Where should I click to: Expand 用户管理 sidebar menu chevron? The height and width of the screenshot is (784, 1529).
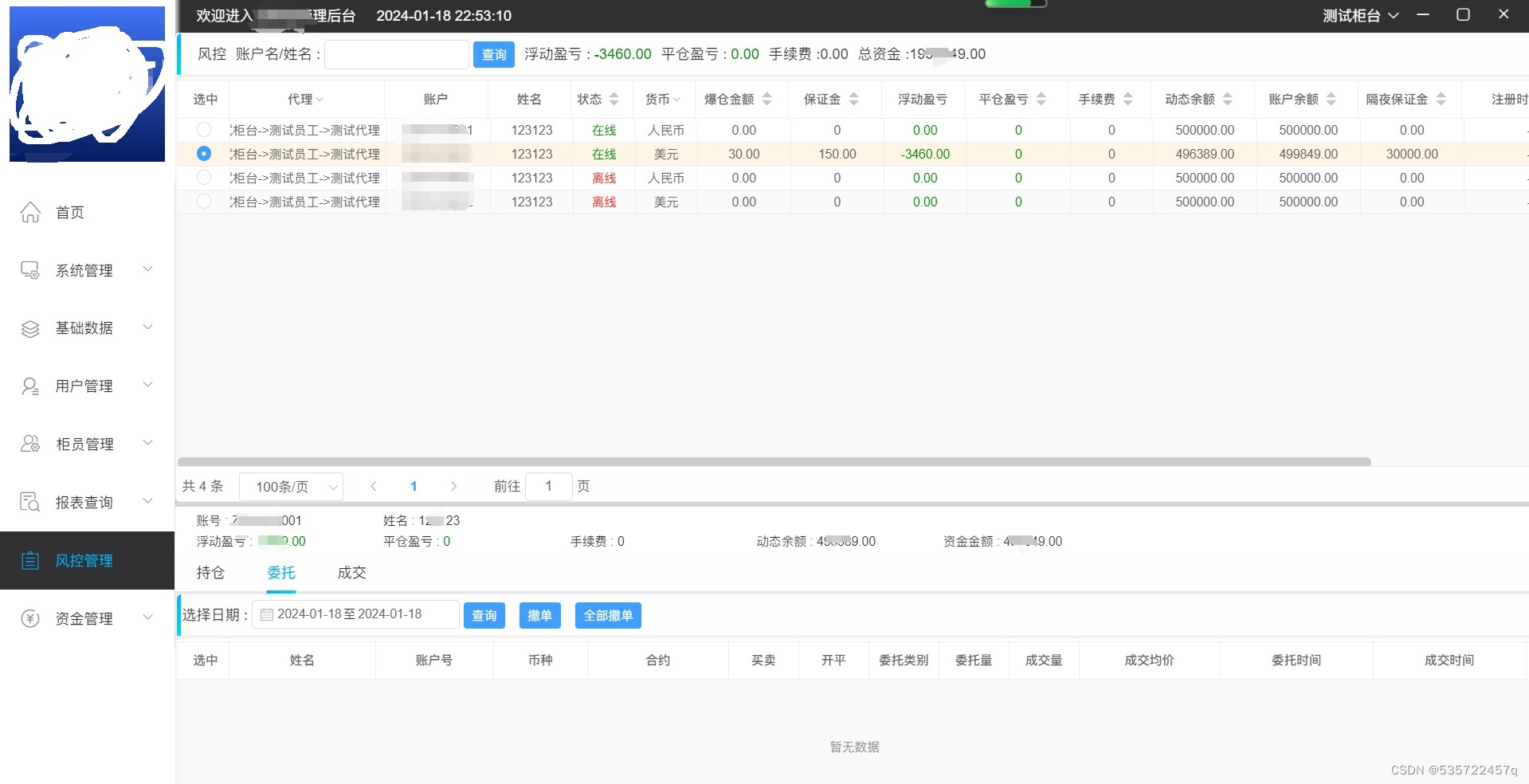[147, 385]
